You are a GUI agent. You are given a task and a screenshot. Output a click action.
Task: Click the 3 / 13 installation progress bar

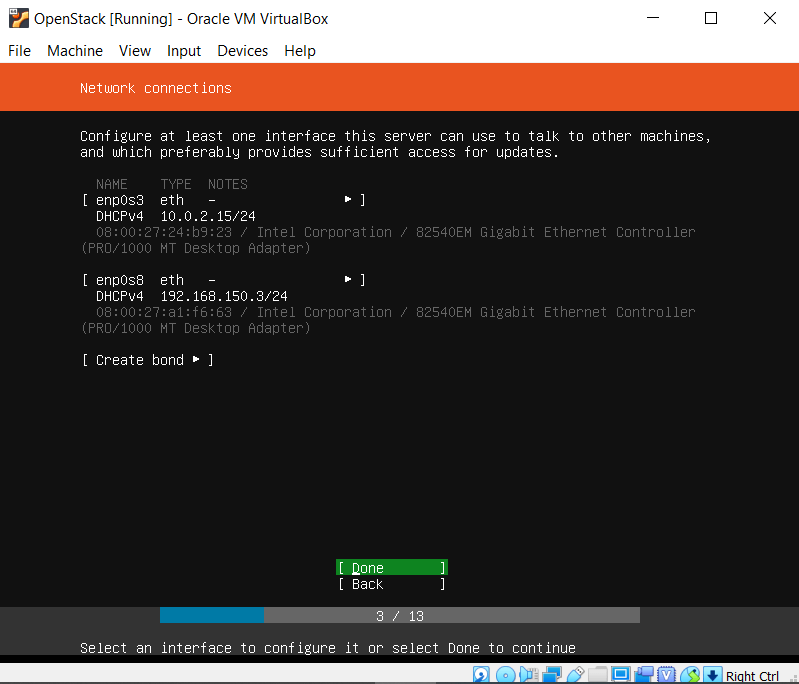399,615
